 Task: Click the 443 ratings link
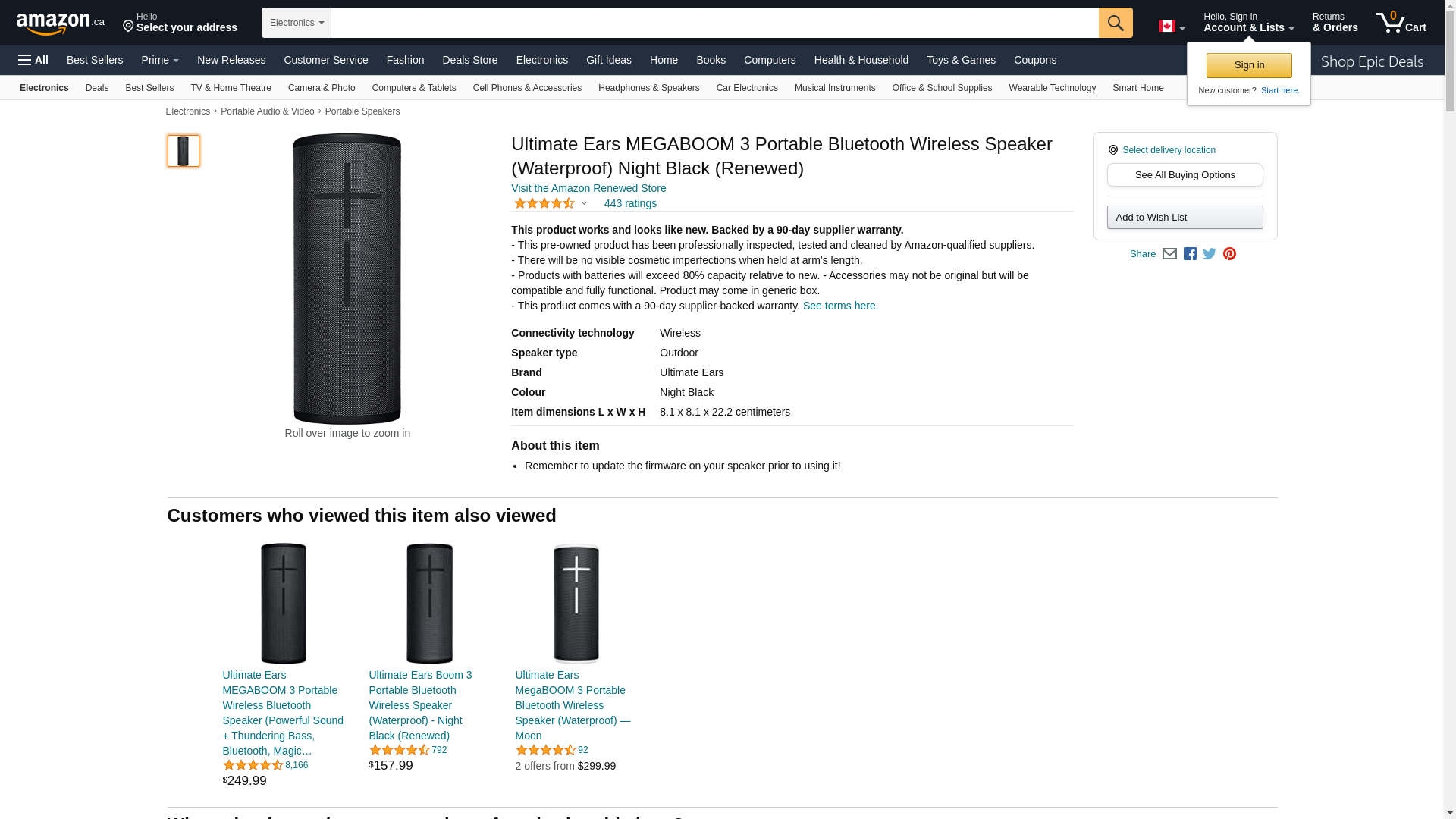630,203
